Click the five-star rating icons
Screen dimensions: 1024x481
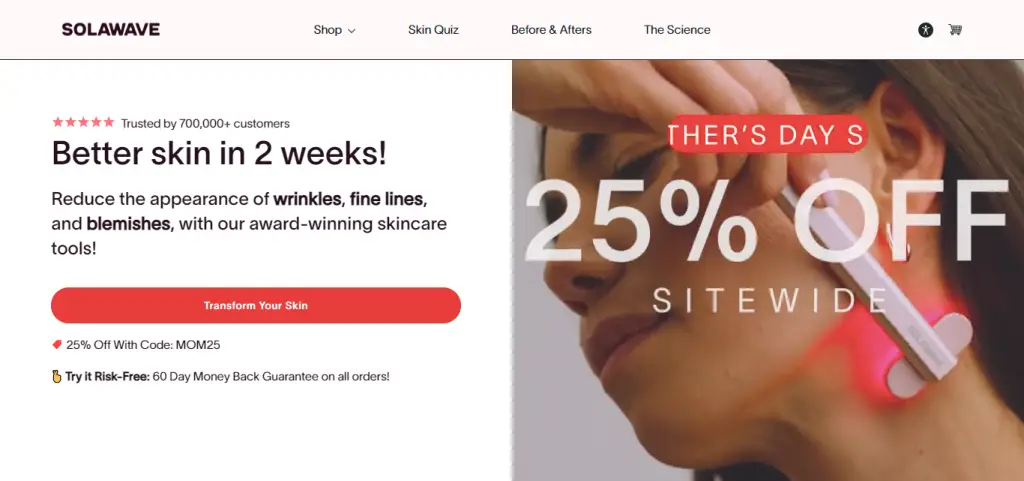[x=83, y=123]
